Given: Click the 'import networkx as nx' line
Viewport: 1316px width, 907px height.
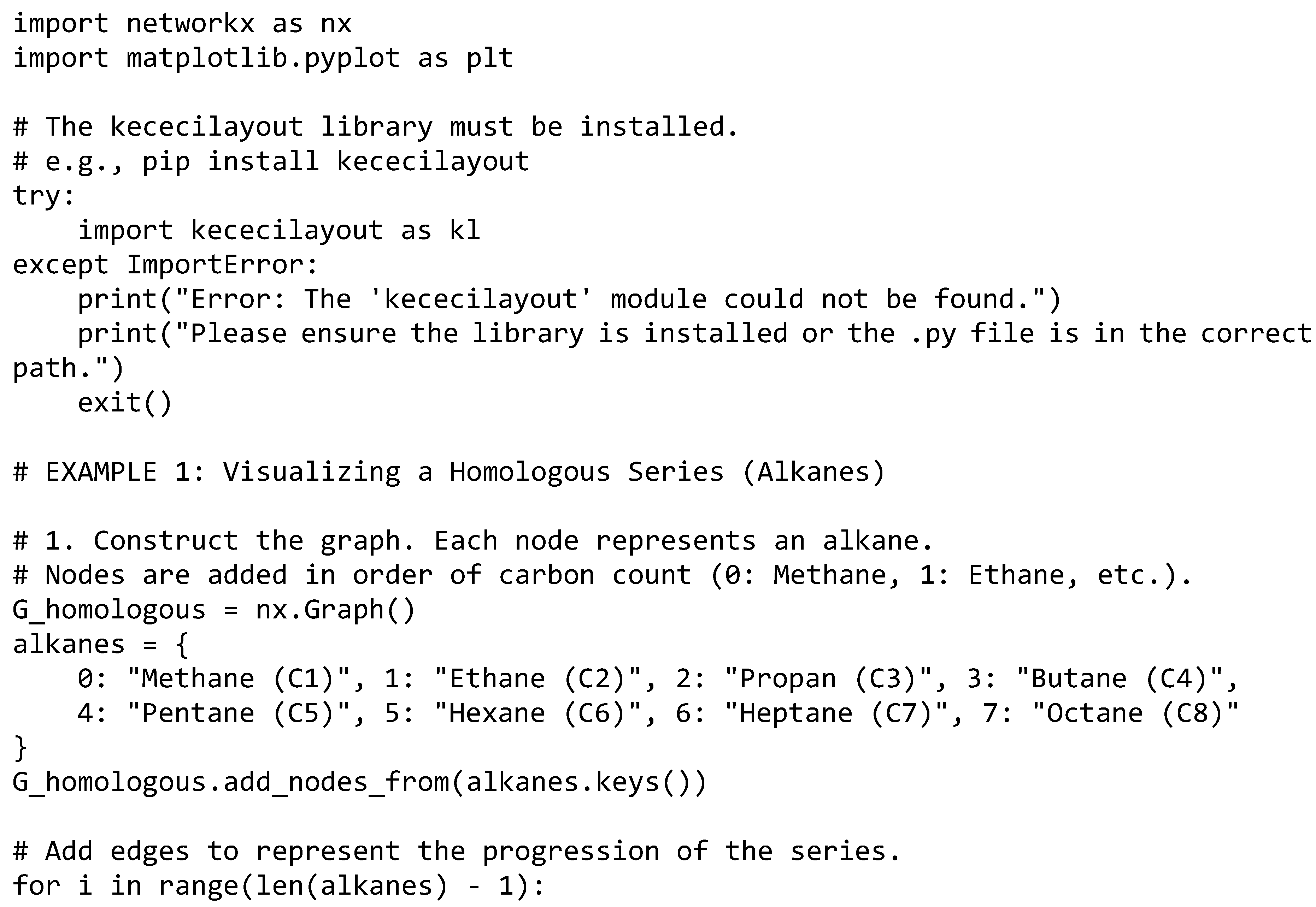Looking at the screenshot, I should click(182, 24).
